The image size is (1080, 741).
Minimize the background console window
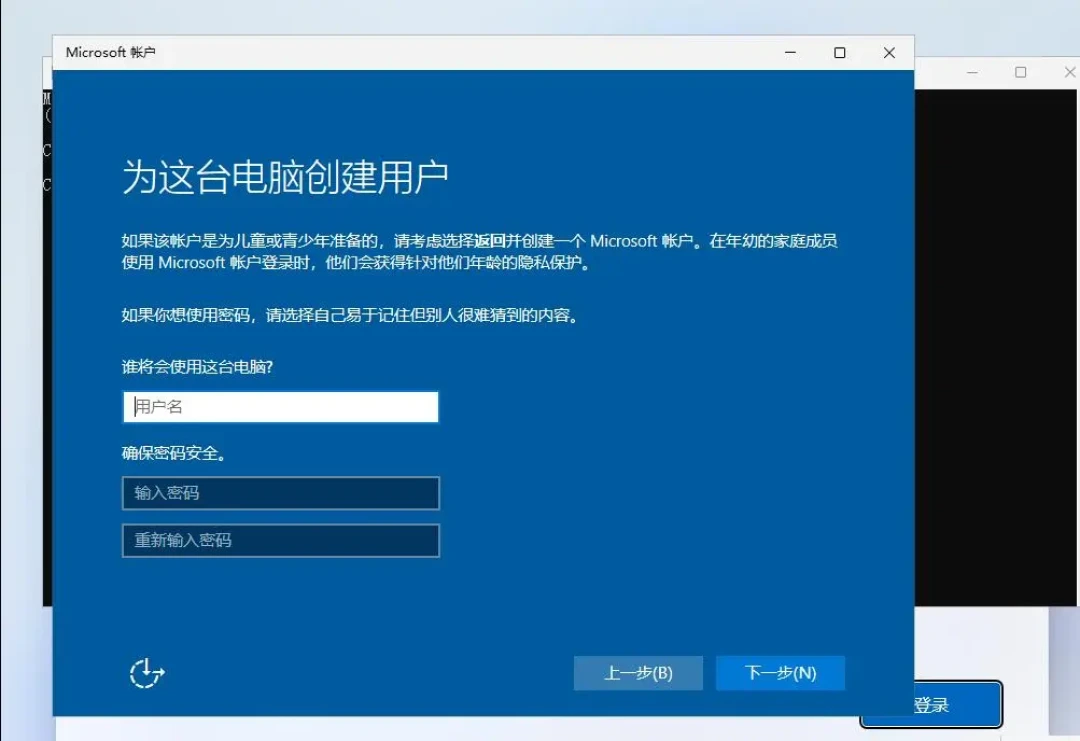pos(972,72)
